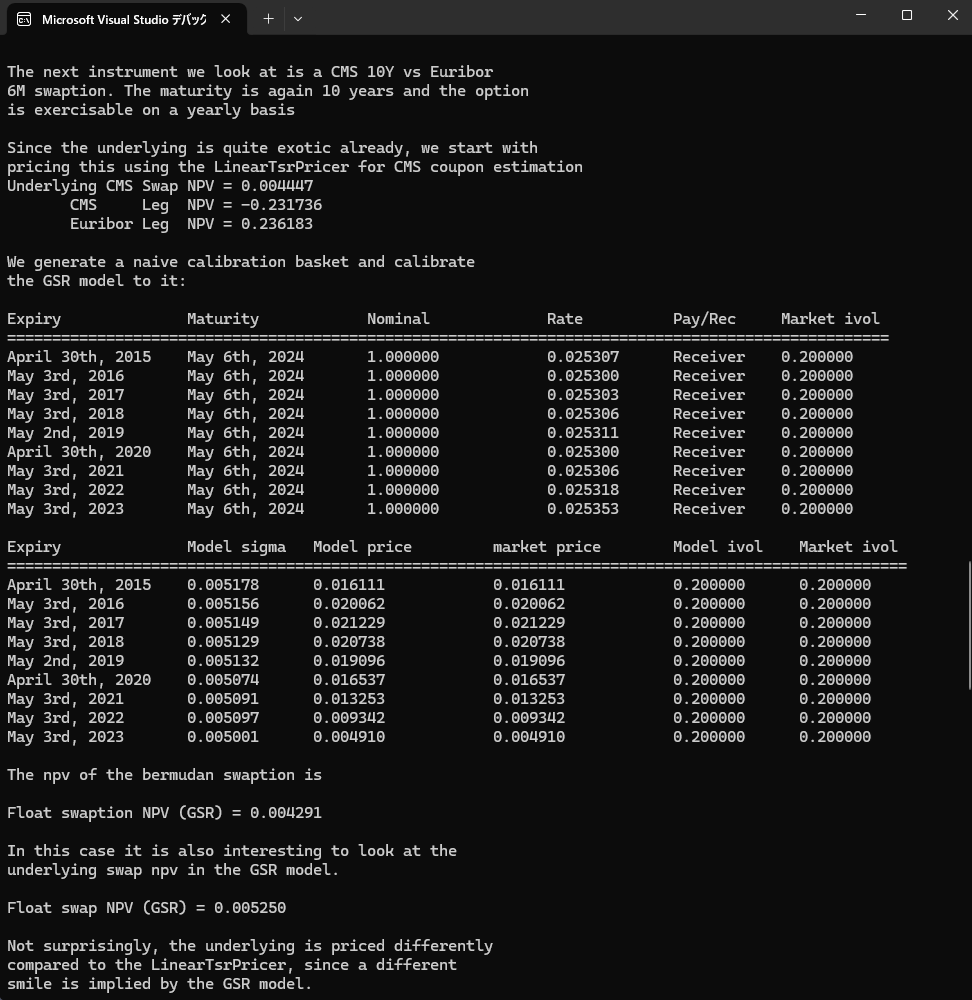Screen dimensions: 972x1000
Task: Close the terminal window
Action: tap(953, 15)
